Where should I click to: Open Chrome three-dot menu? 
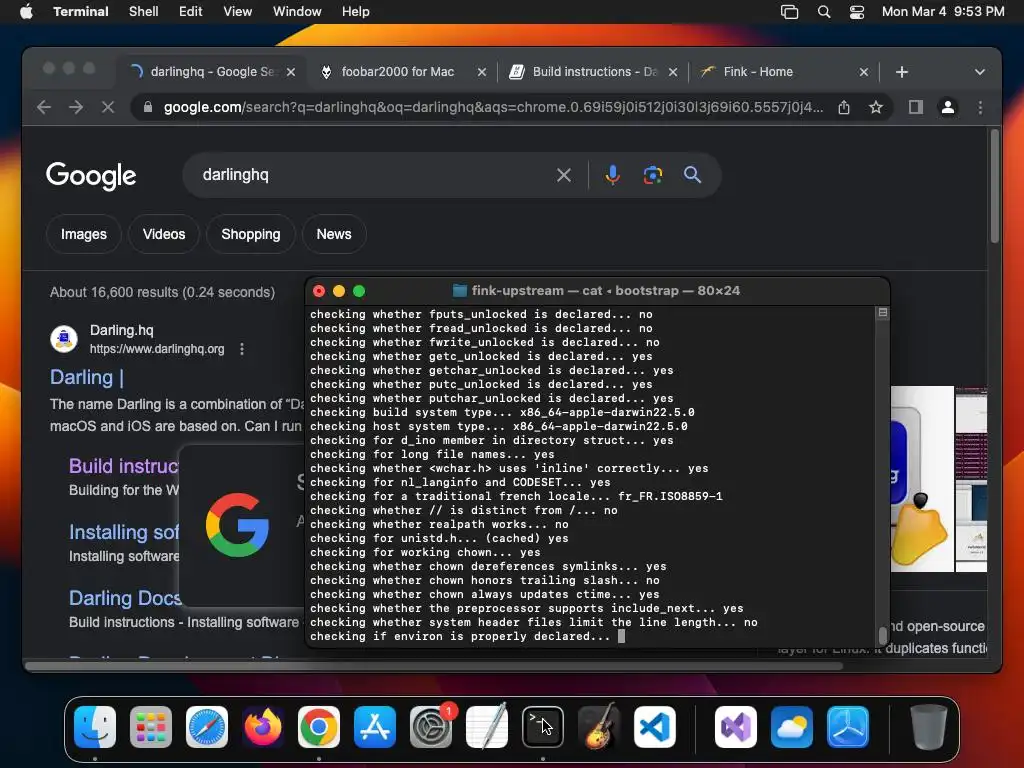[x=980, y=107]
